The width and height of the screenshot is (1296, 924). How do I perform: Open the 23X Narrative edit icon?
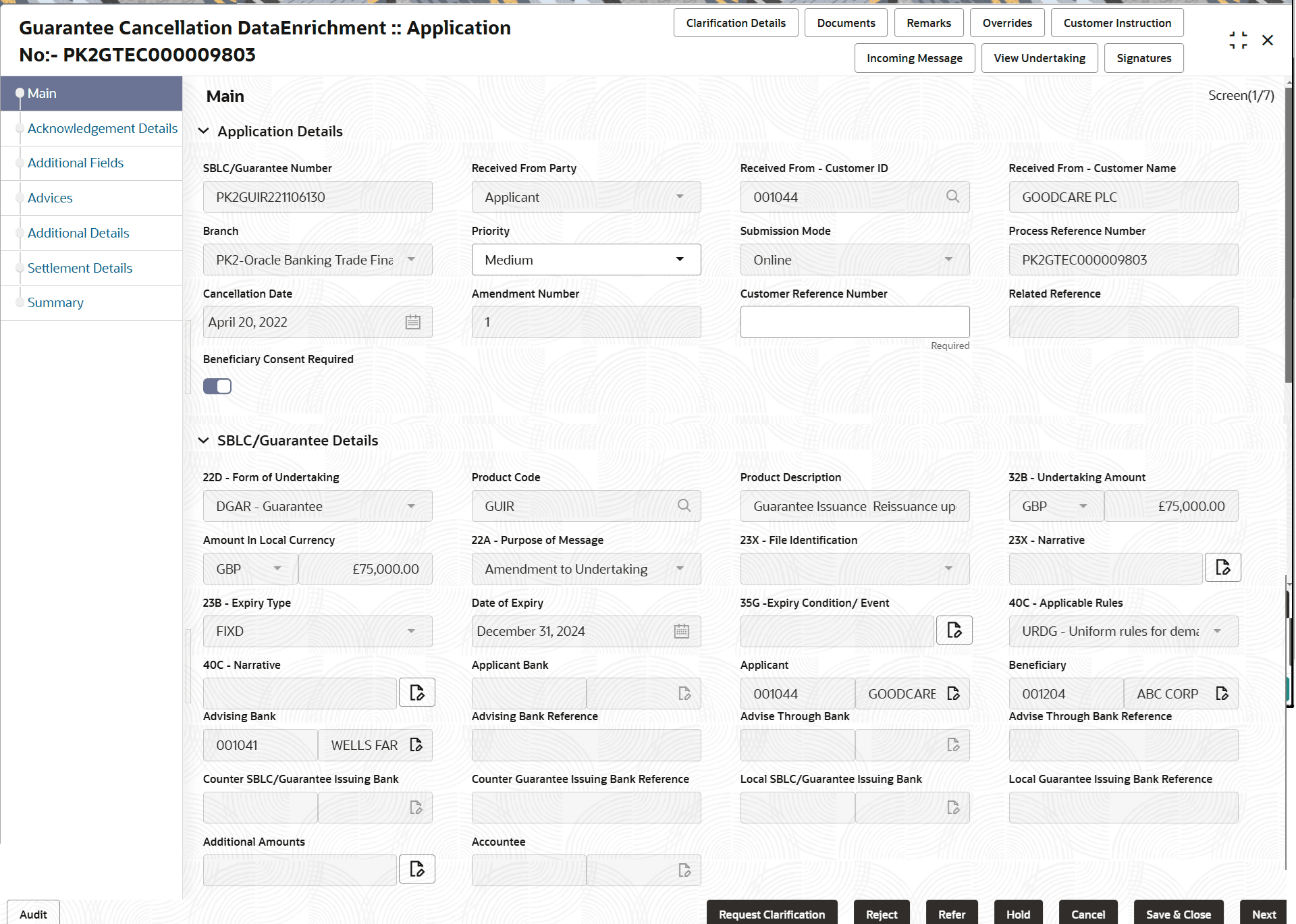pyautogui.click(x=1222, y=568)
